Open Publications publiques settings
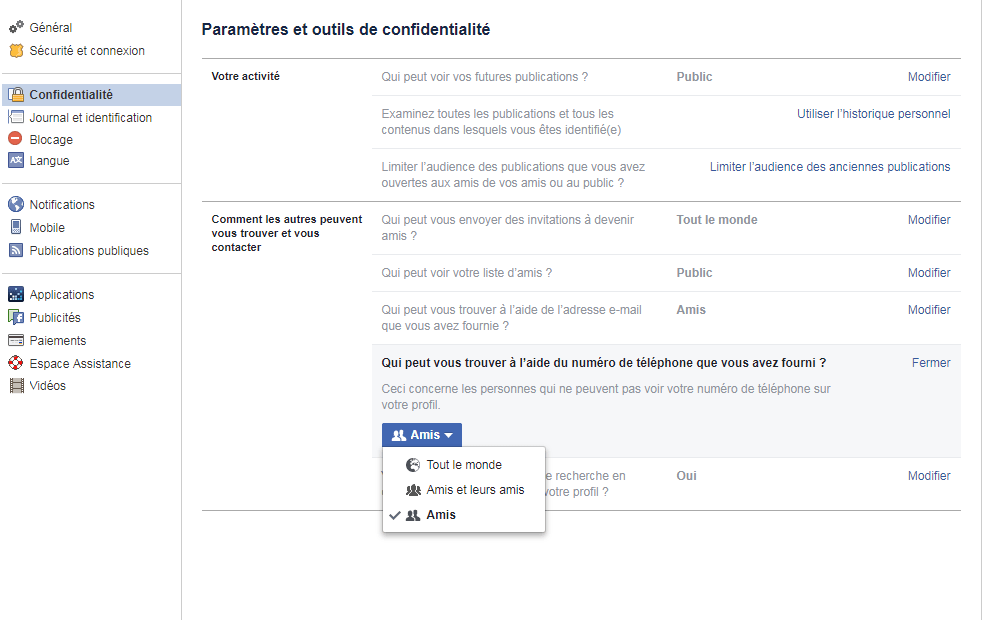 89,251
